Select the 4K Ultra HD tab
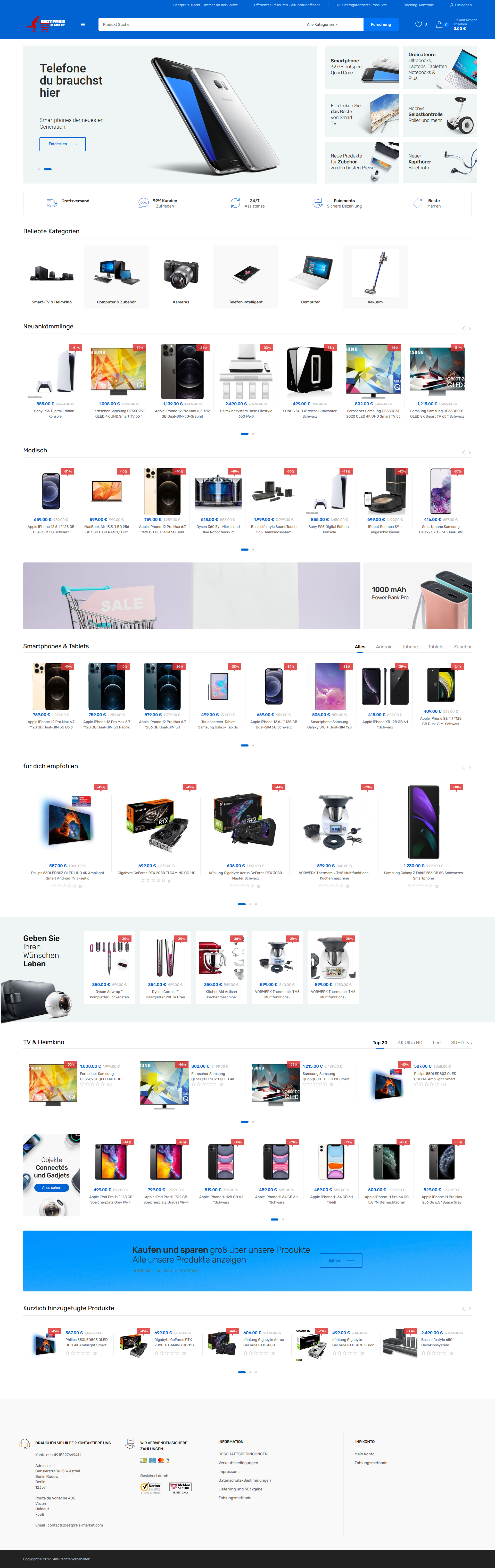The height and width of the screenshot is (1568, 495). click(x=410, y=1043)
